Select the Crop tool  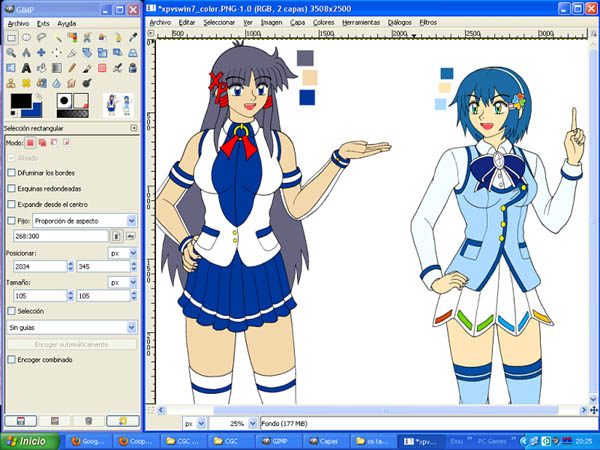point(72,53)
